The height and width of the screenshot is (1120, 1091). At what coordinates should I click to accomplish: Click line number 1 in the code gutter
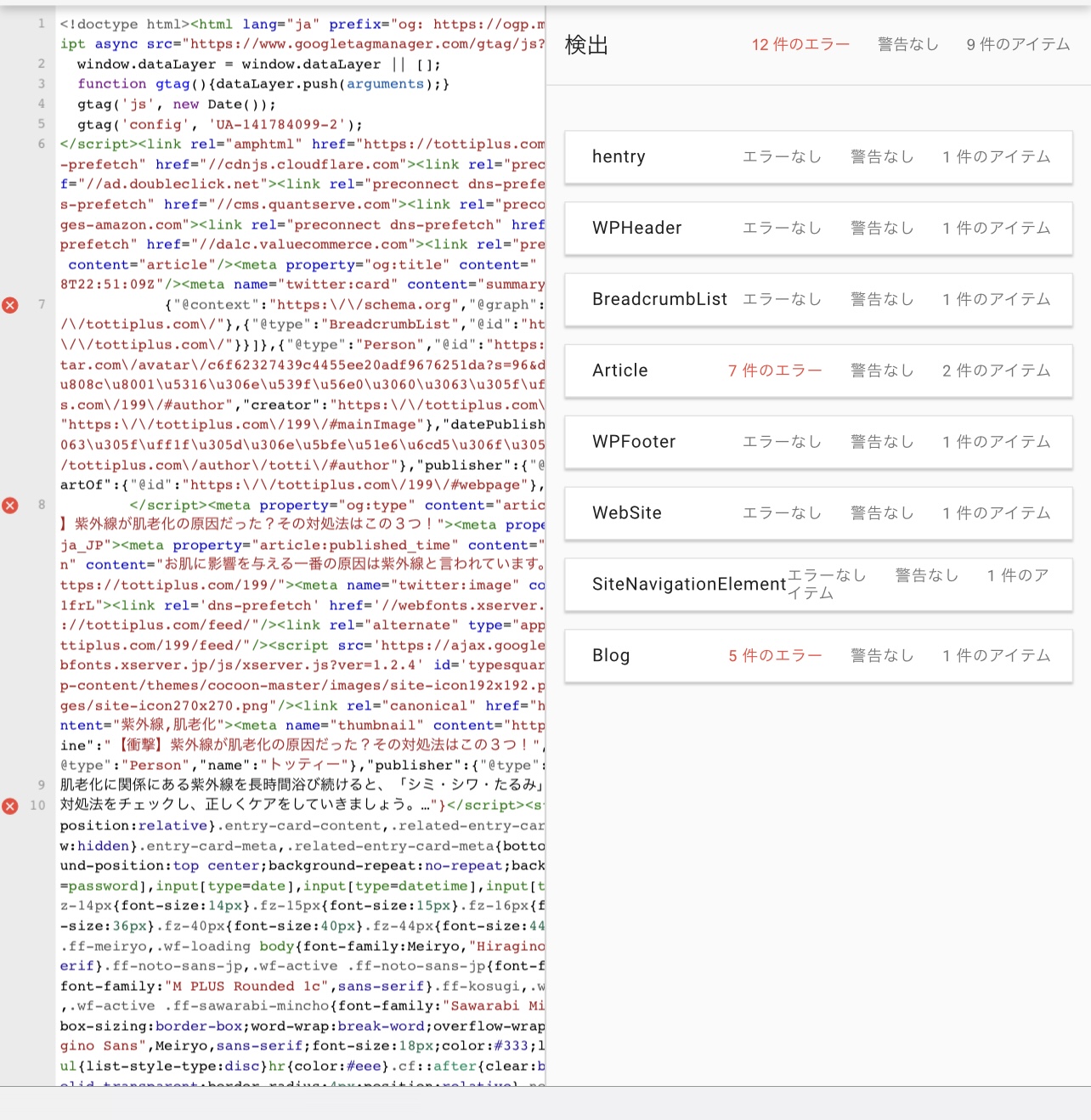tap(41, 24)
